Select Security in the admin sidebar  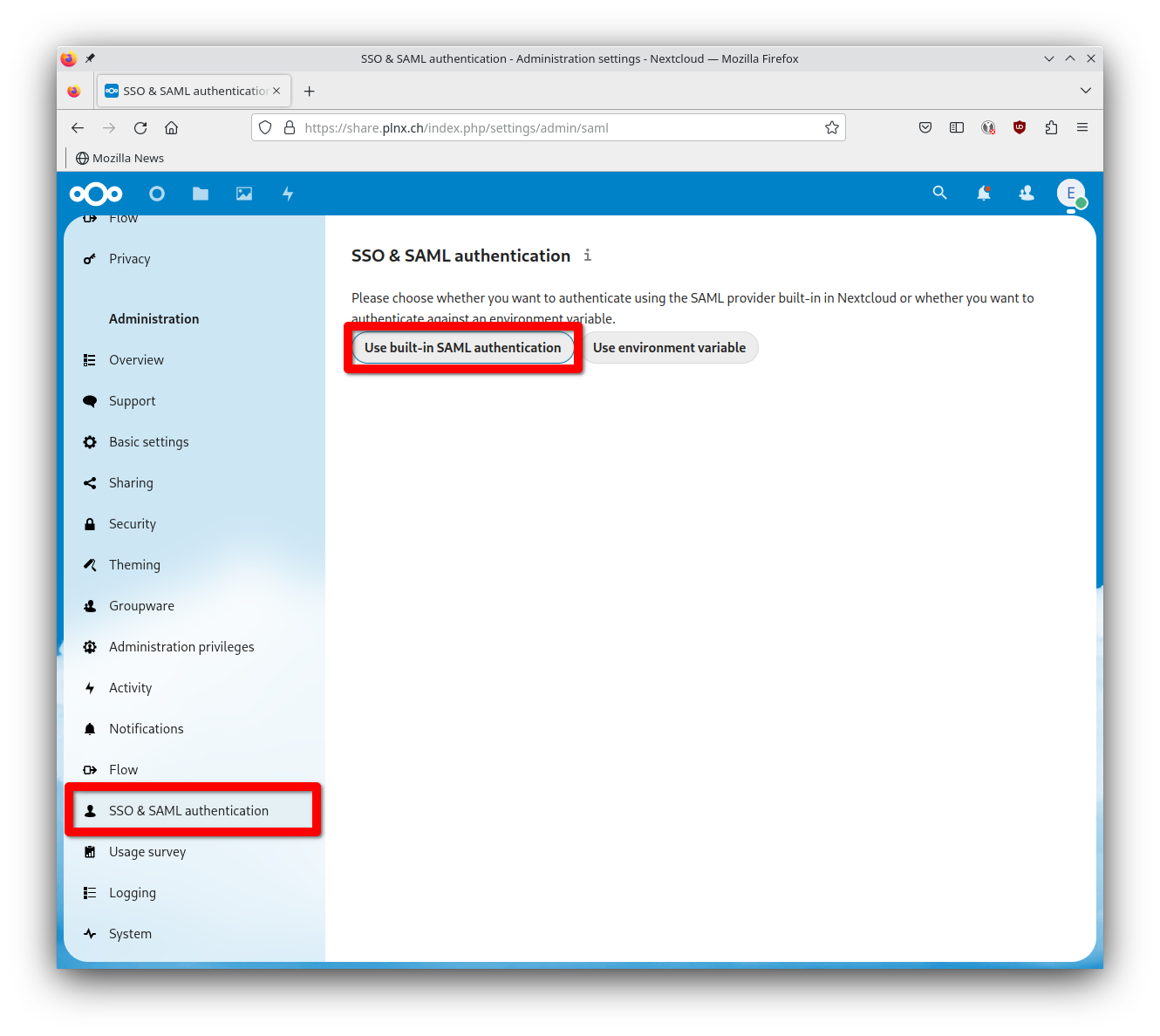(132, 523)
